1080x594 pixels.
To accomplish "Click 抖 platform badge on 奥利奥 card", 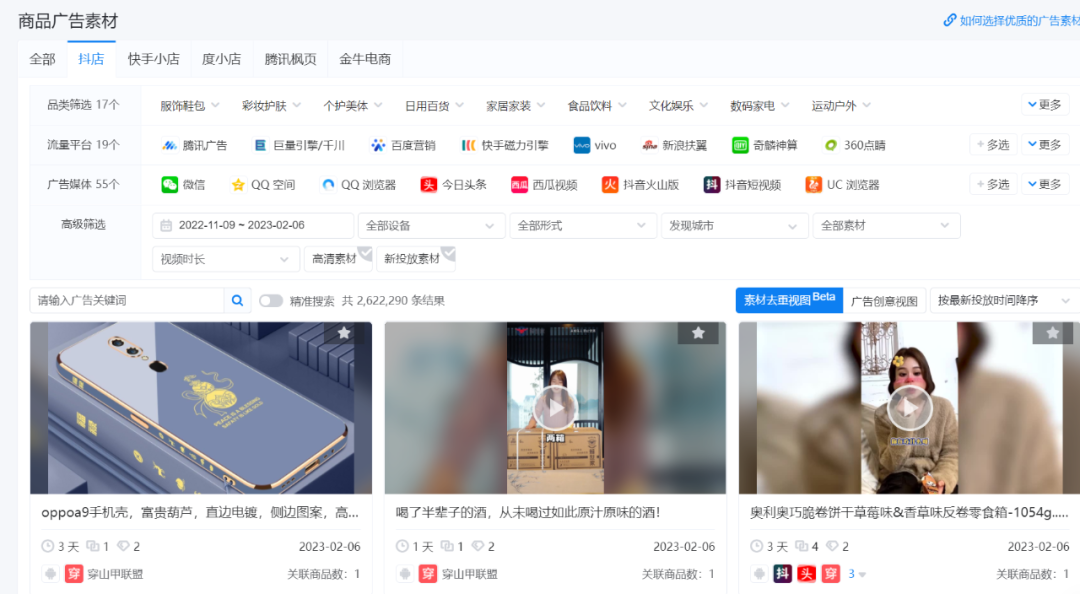I will [x=782, y=573].
